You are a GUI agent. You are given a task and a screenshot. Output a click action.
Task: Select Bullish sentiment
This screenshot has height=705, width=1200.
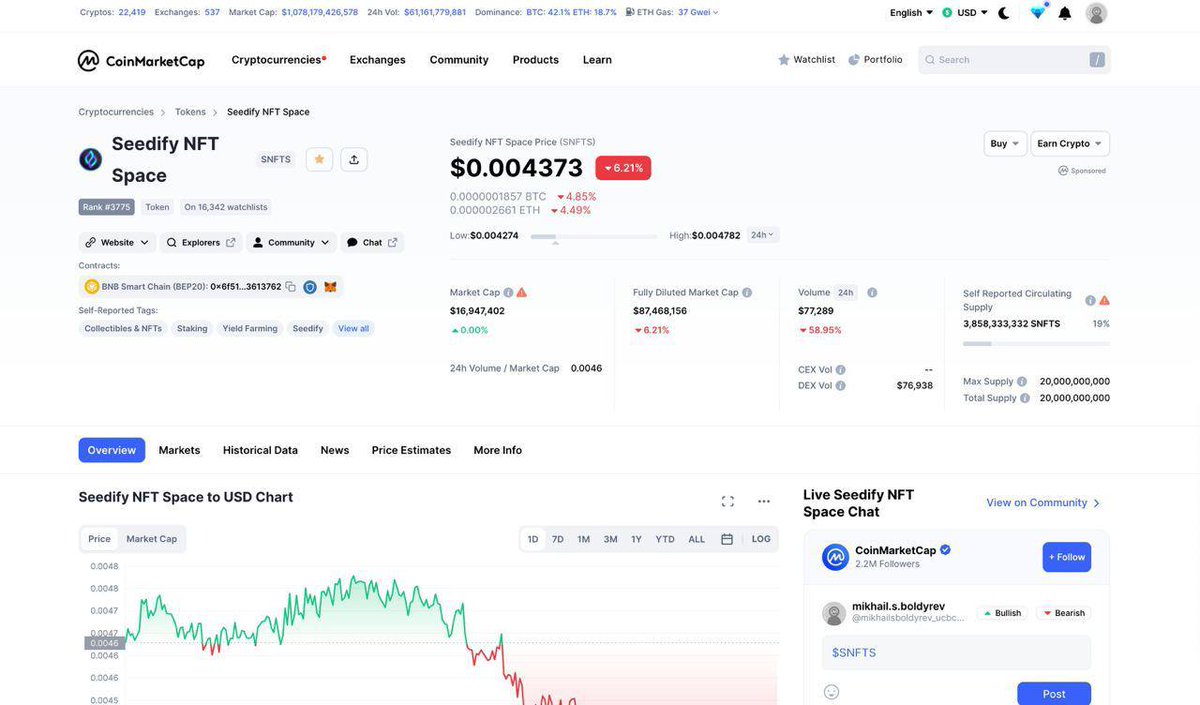(x=1001, y=613)
